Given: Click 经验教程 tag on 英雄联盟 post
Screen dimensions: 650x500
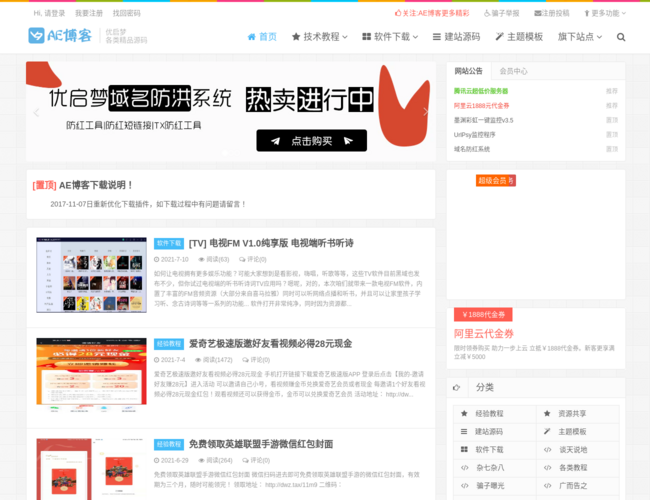Looking at the screenshot, I should pos(169,444).
